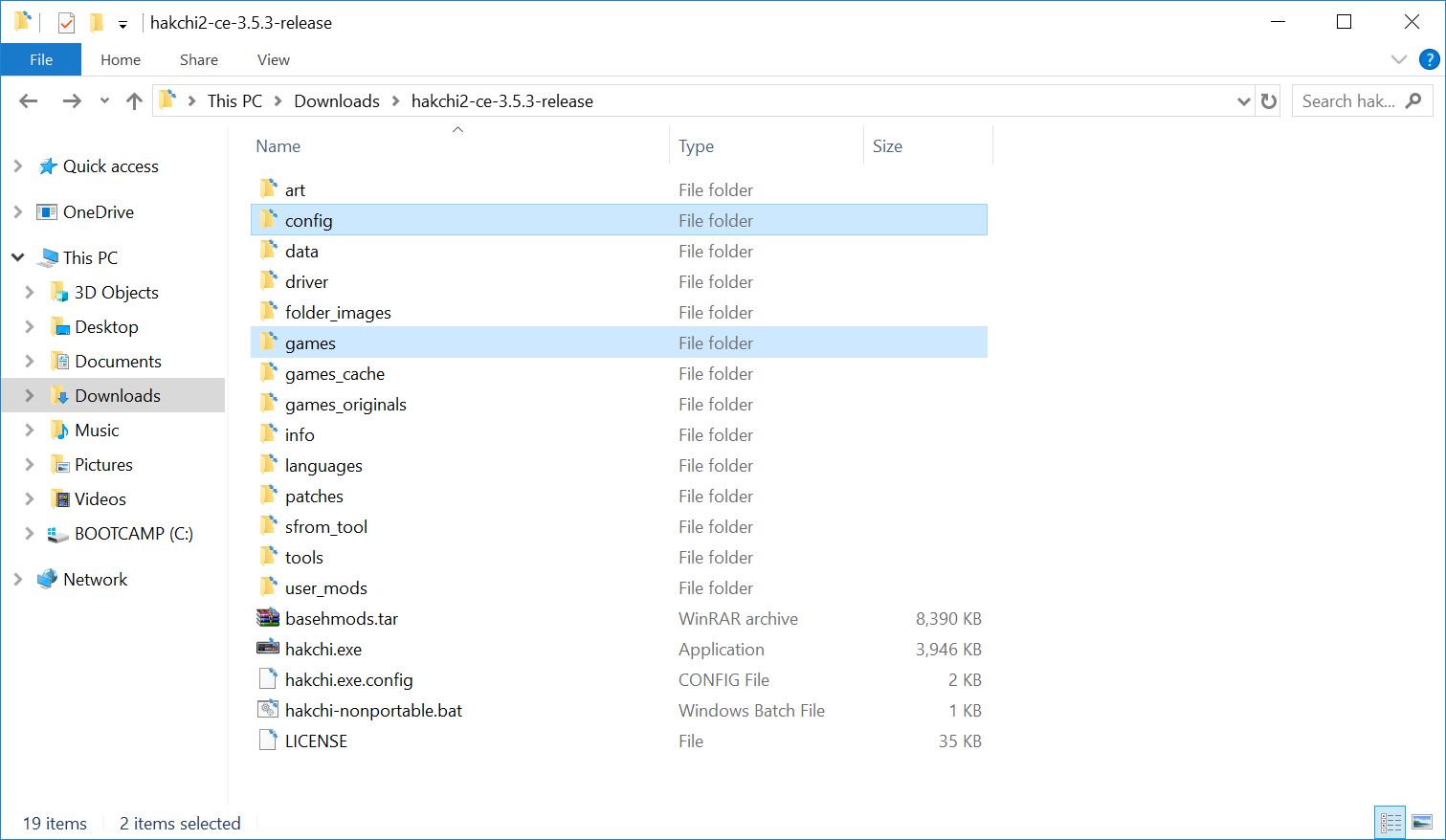Switch to the Share ribbon tab
The width and height of the screenshot is (1446, 840).
point(199,59)
